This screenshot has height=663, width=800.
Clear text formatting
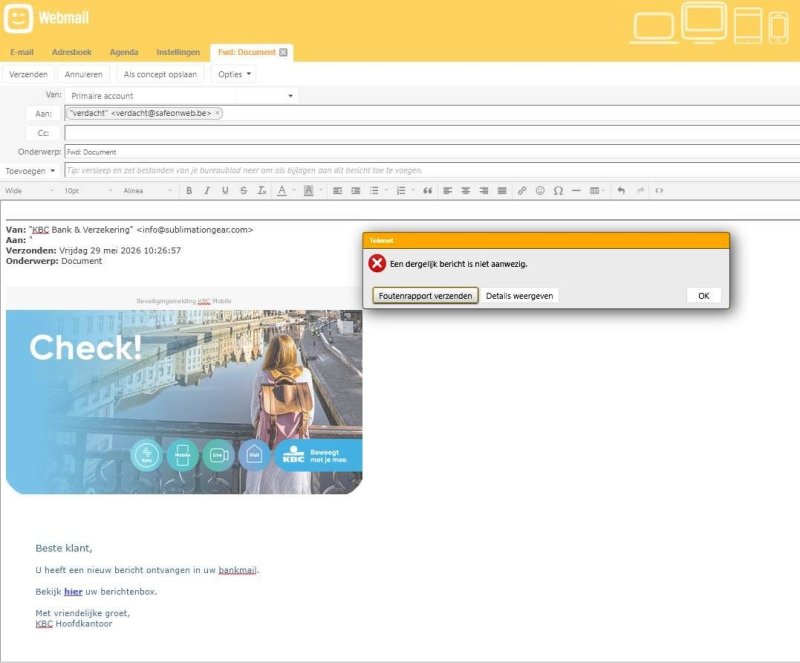coord(262,191)
